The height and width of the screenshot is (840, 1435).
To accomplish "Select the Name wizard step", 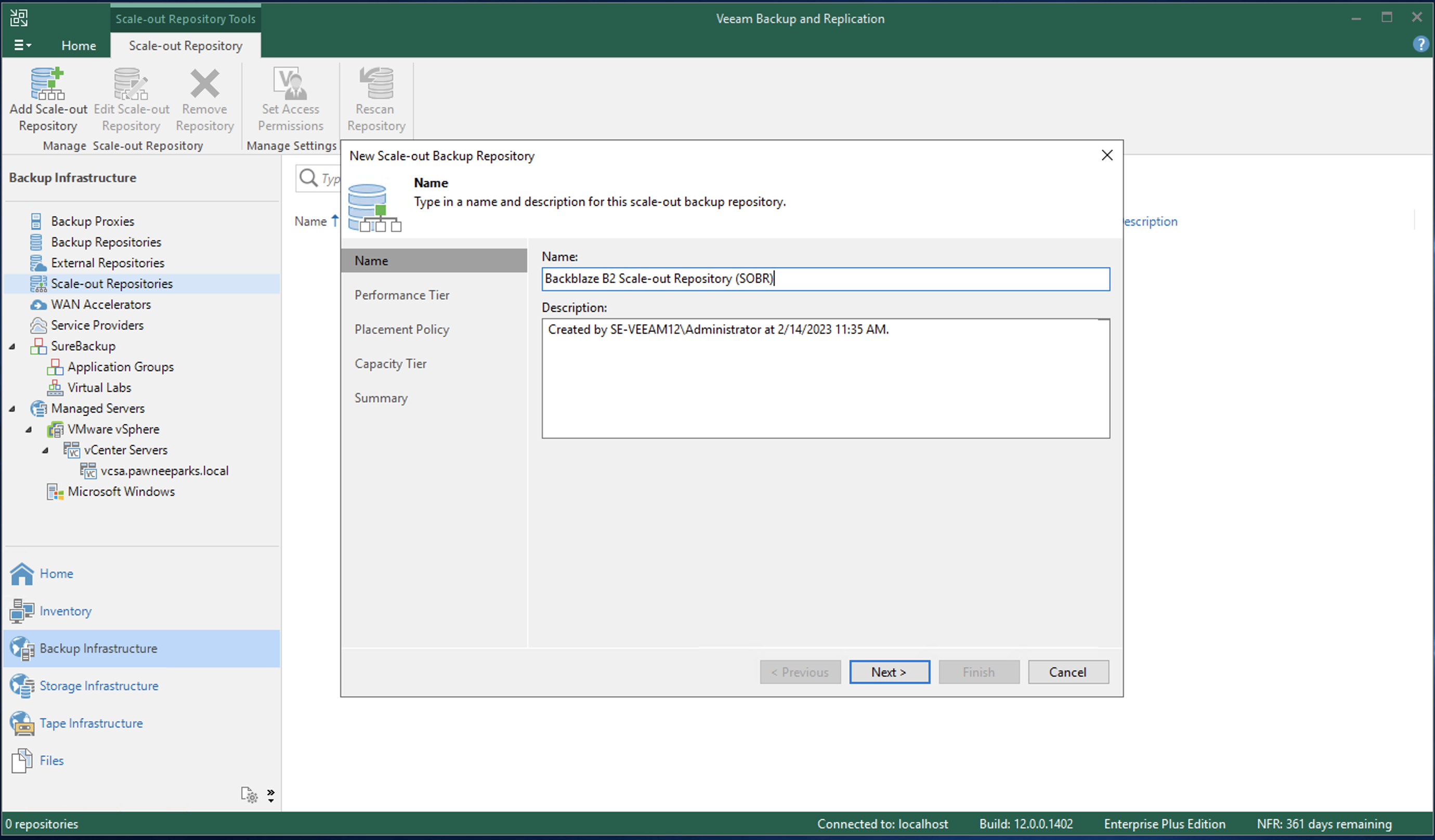I will (x=434, y=260).
